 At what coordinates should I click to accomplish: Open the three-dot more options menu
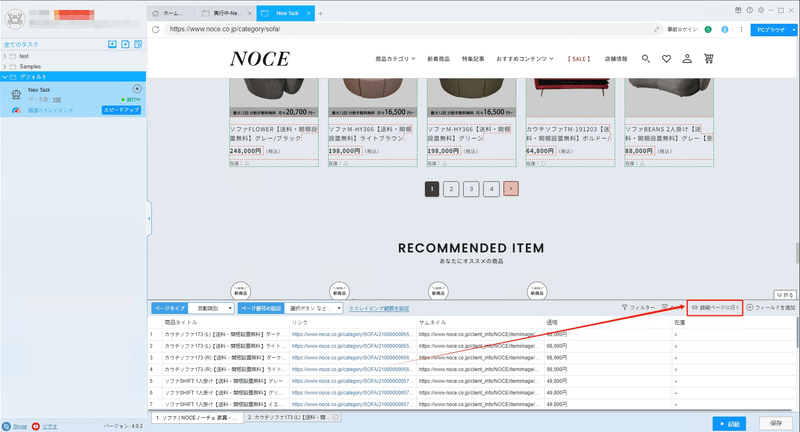click(x=741, y=30)
